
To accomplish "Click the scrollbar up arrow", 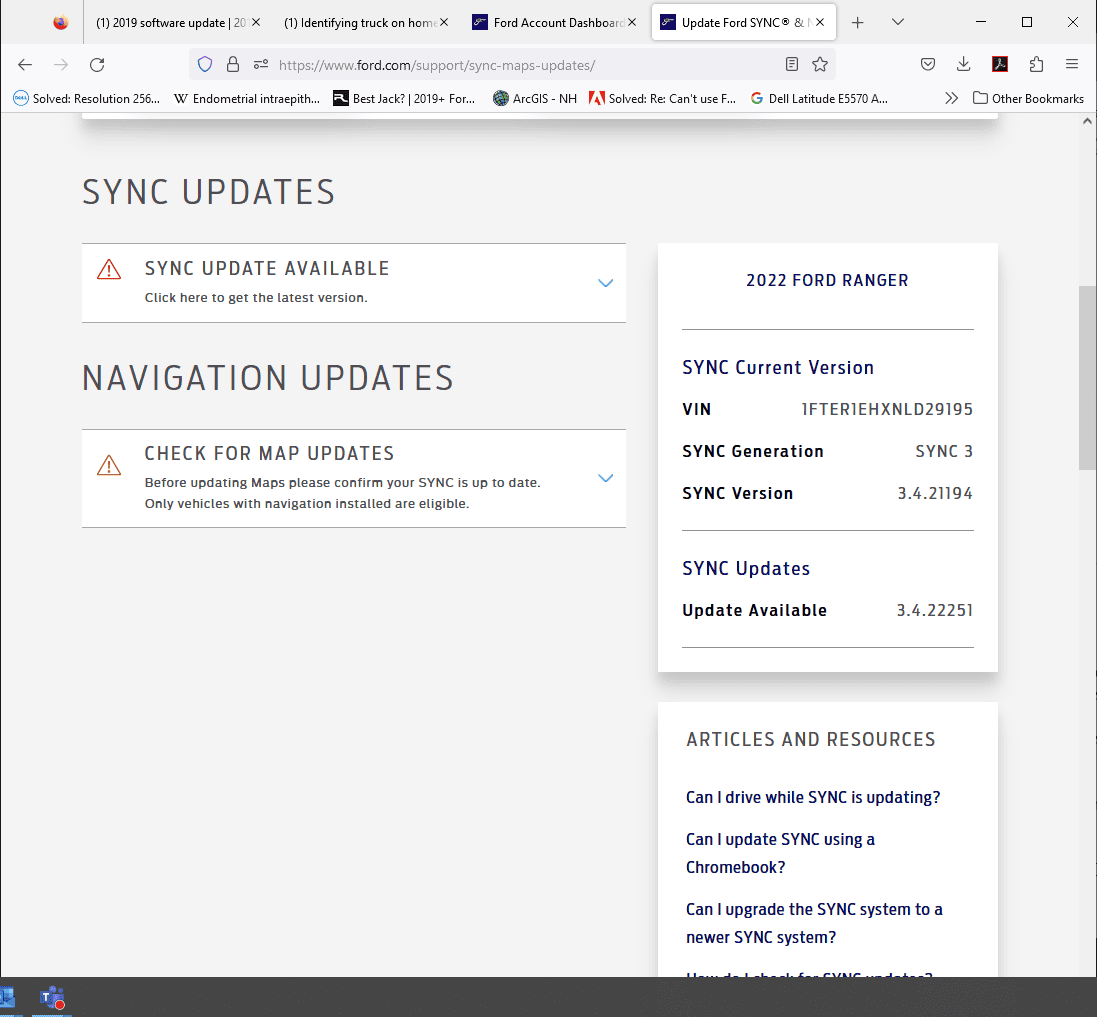I will point(1087,121).
